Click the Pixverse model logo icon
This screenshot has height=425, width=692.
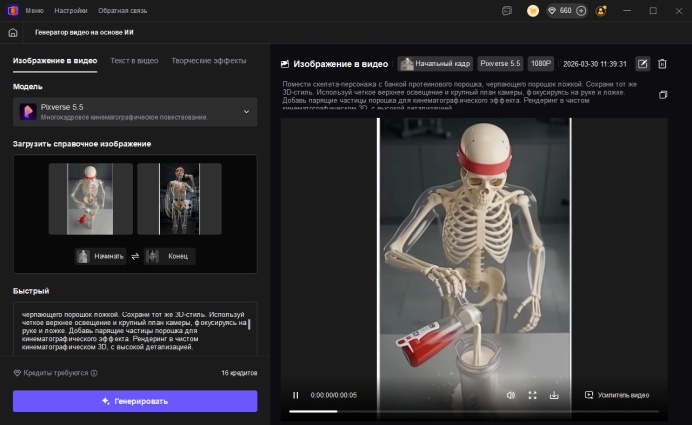pyautogui.click(x=28, y=112)
